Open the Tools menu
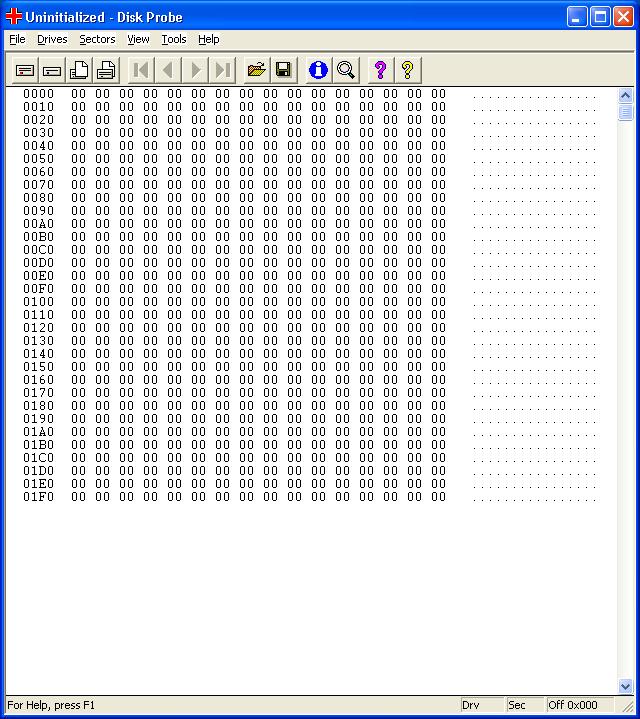Screen dimensions: 640x719 (174, 39)
